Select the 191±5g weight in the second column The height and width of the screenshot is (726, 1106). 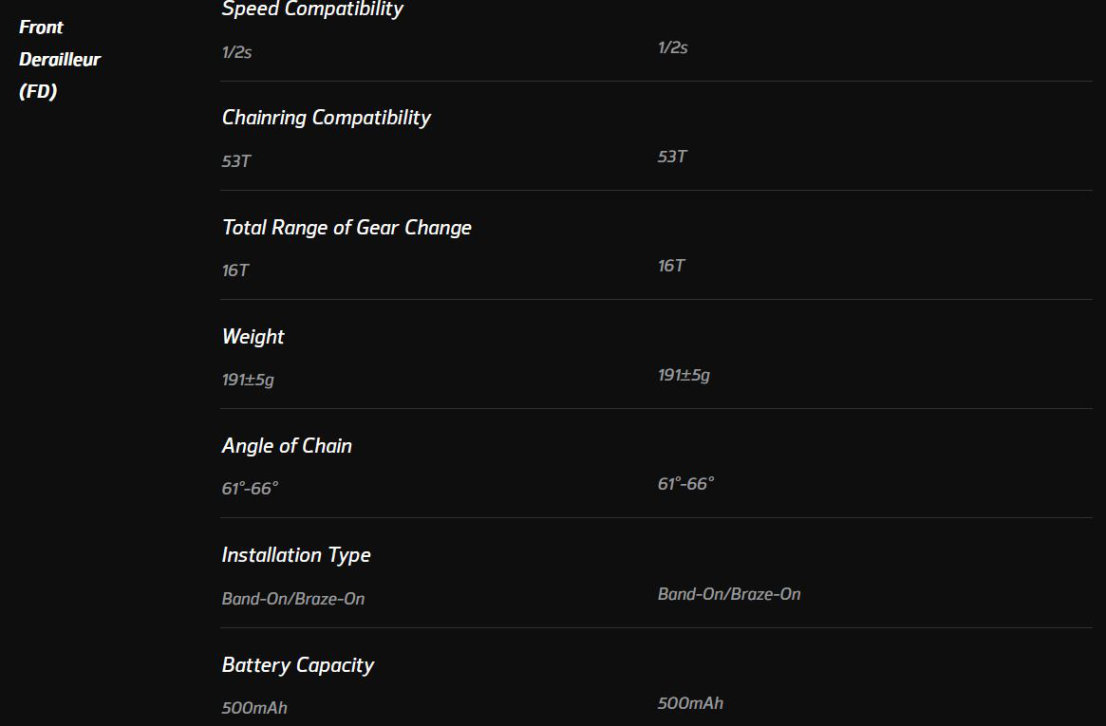click(x=684, y=376)
